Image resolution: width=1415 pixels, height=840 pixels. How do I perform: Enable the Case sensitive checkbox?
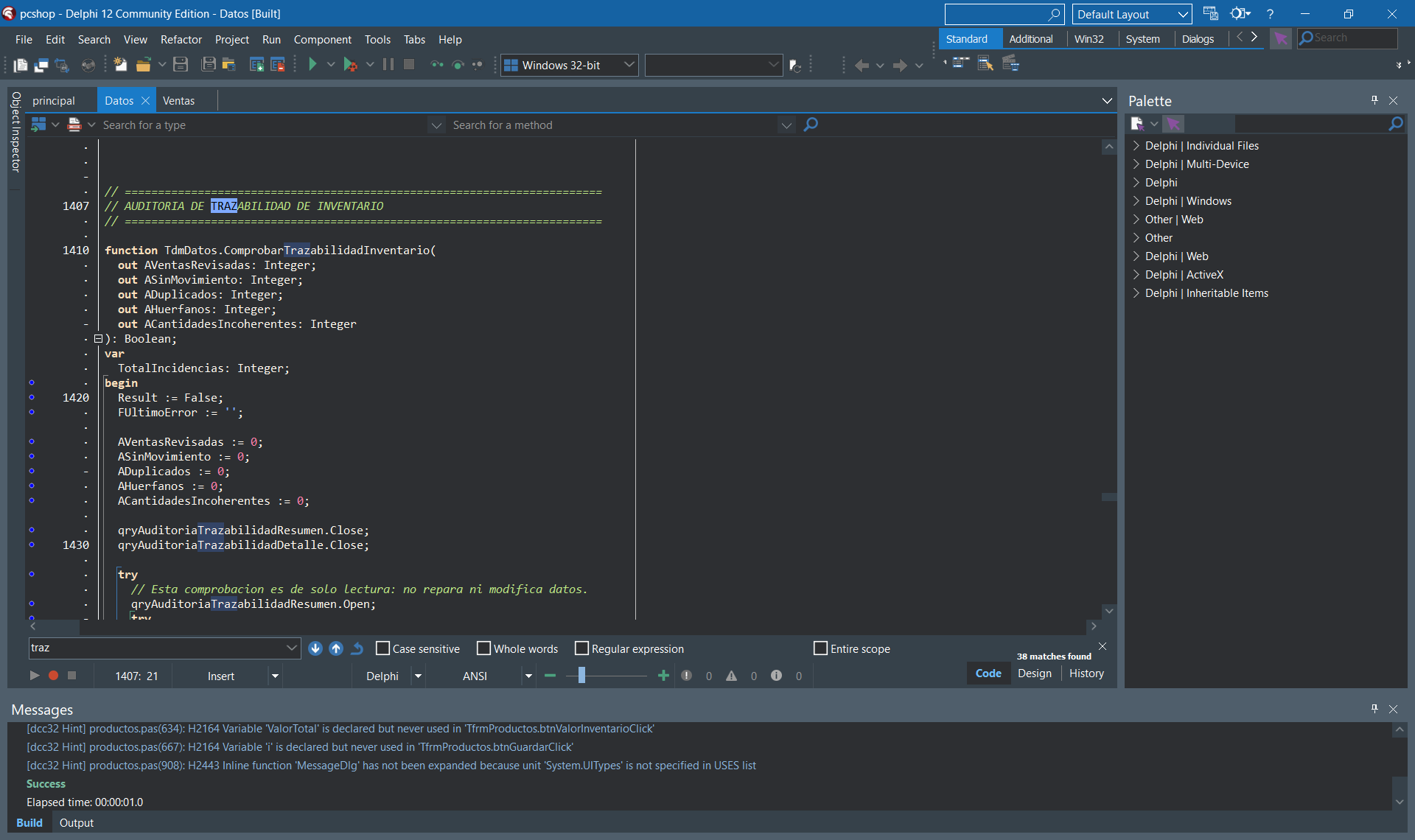point(382,648)
